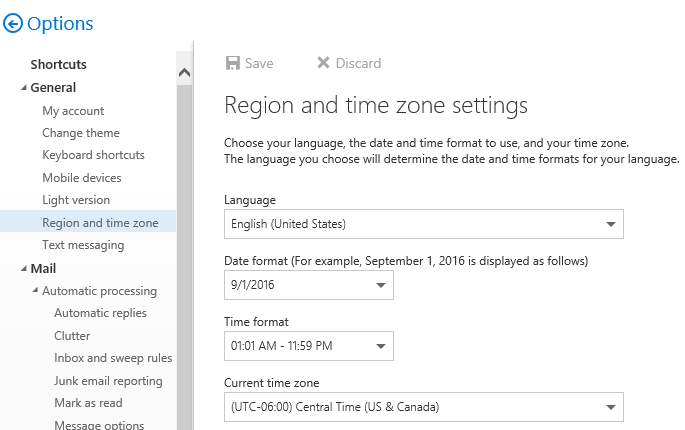This screenshot has width=685, height=430.
Task: Go to My account settings
Action: pos(73,111)
